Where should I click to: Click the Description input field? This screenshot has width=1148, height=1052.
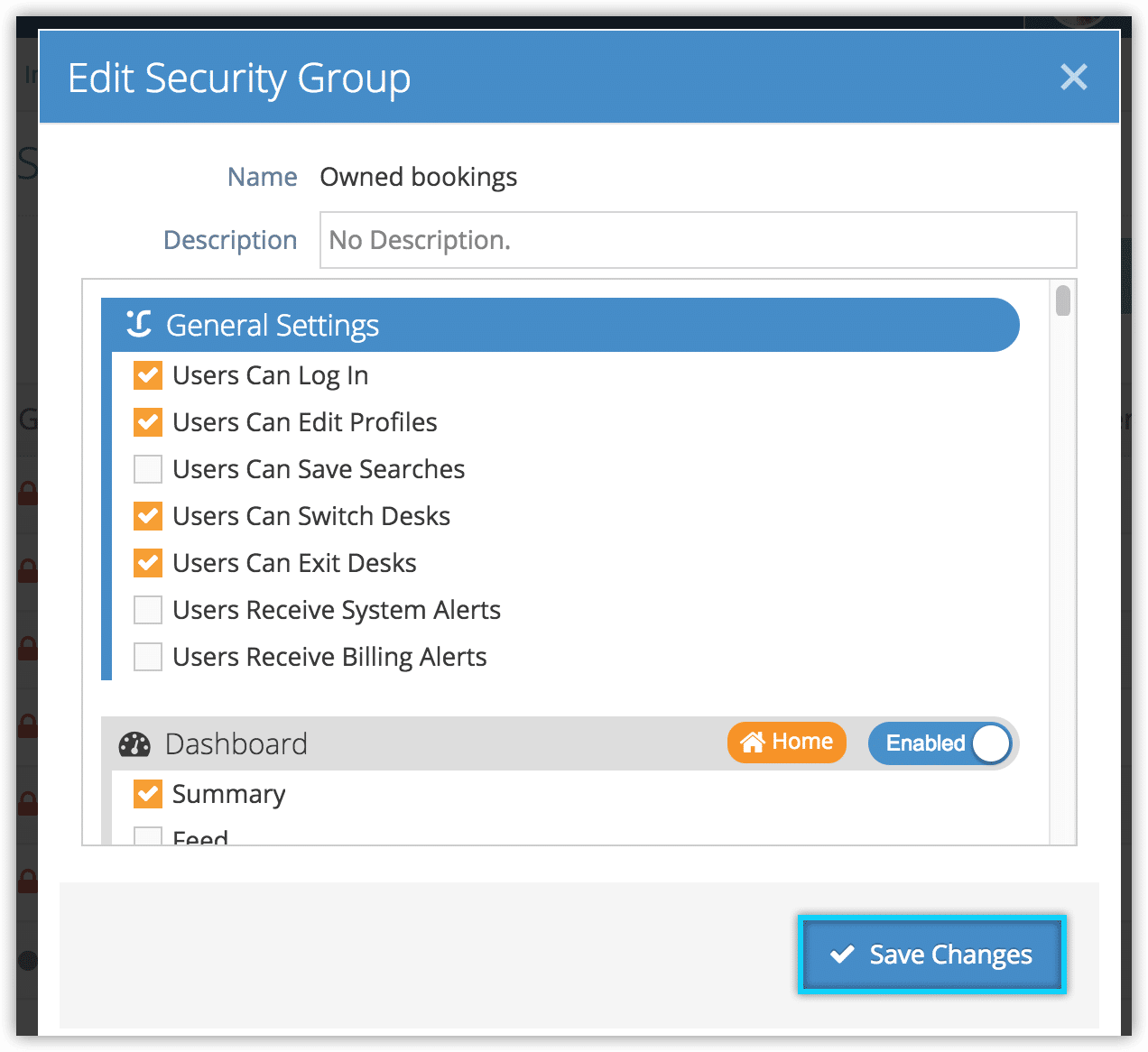point(699,240)
